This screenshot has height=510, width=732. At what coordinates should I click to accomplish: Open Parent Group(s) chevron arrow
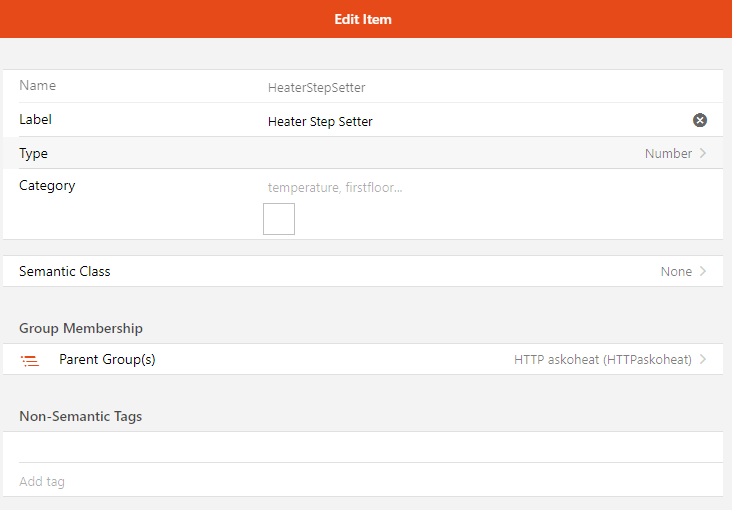pos(703,359)
